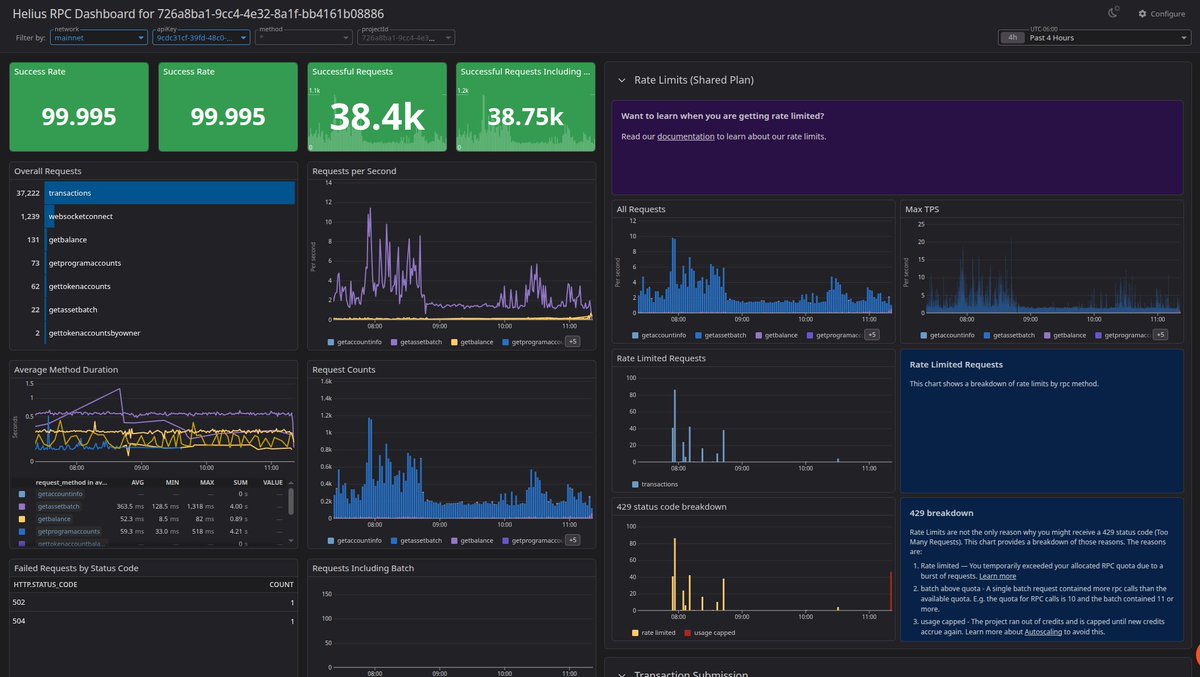Click the 504 status code row
Screen dimensions: 1200x677
coord(154,622)
